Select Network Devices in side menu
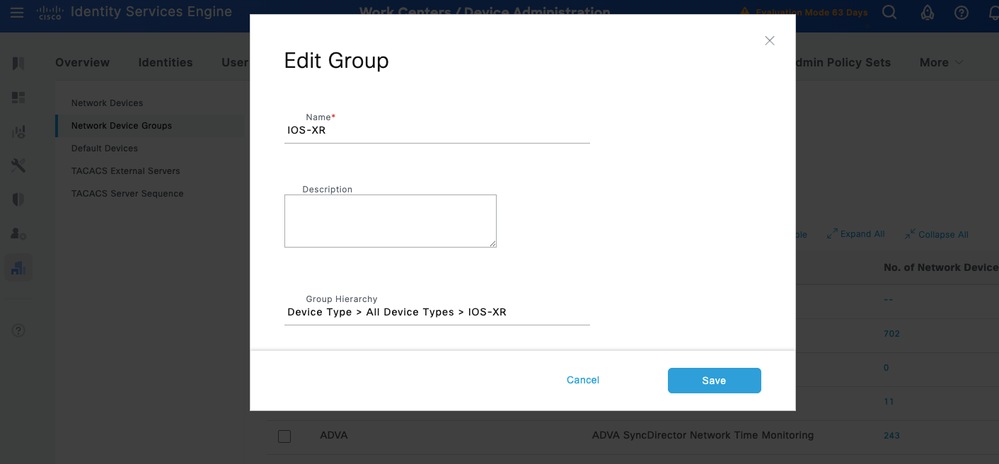This screenshot has width=999, height=464. click(x=107, y=103)
